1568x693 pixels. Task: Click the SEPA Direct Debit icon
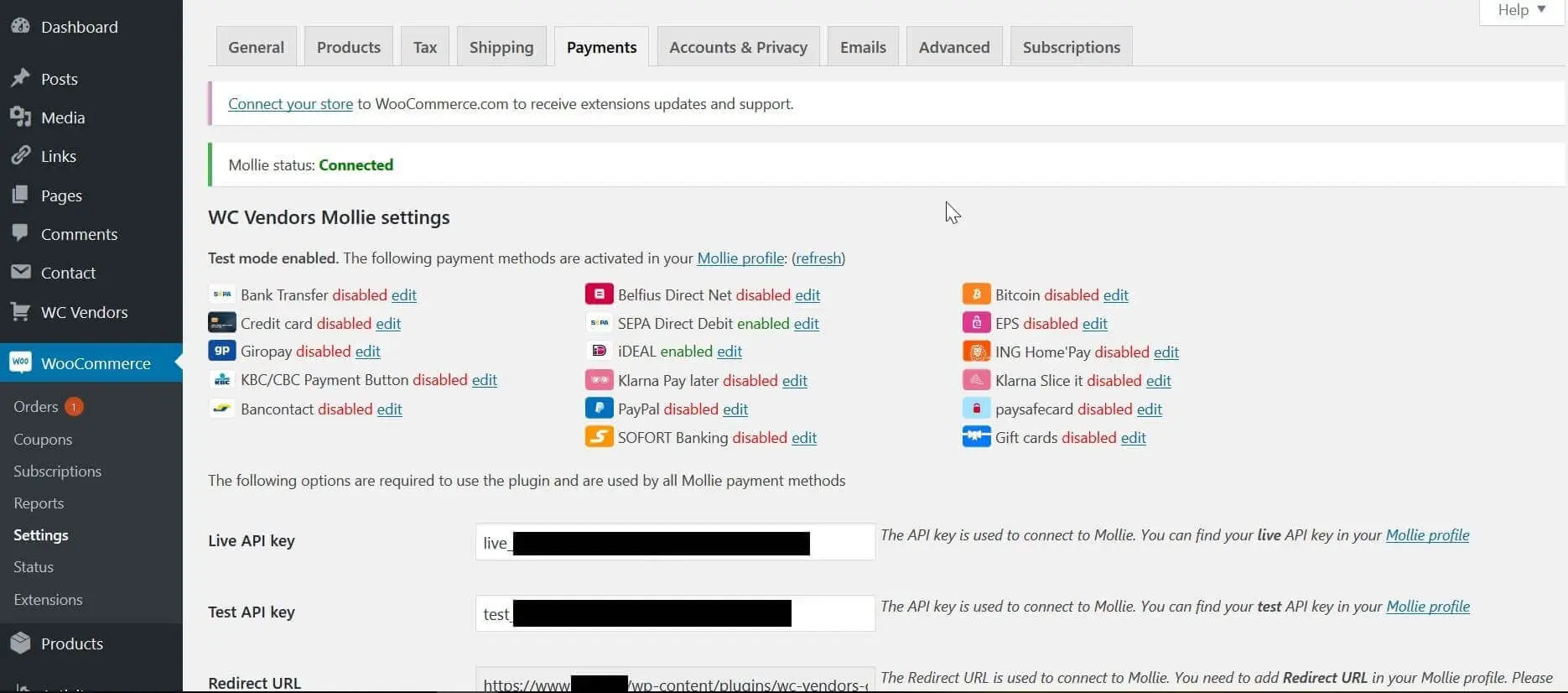tap(599, 323)
